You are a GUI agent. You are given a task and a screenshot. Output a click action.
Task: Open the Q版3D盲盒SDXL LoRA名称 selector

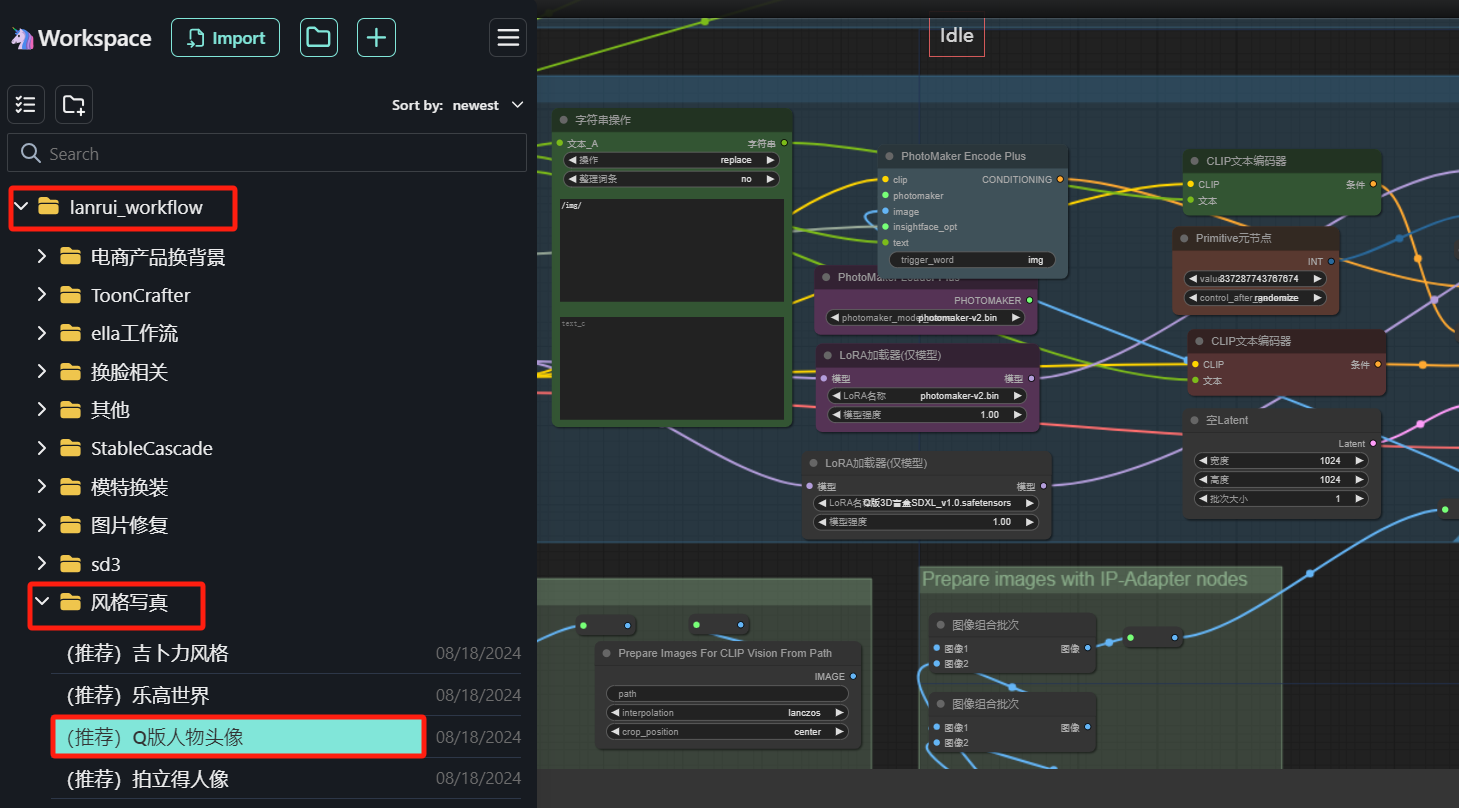point(927,503)
